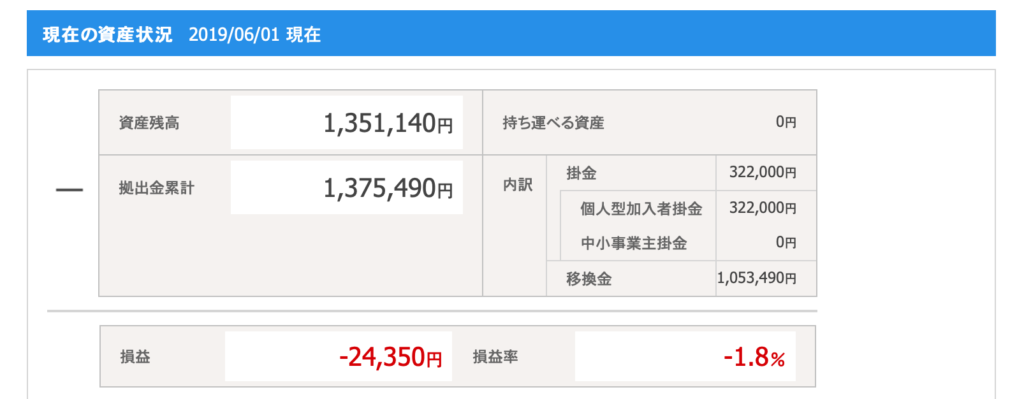Select the 個人型加入者掛金 amount 322,000円

[764, 208]
